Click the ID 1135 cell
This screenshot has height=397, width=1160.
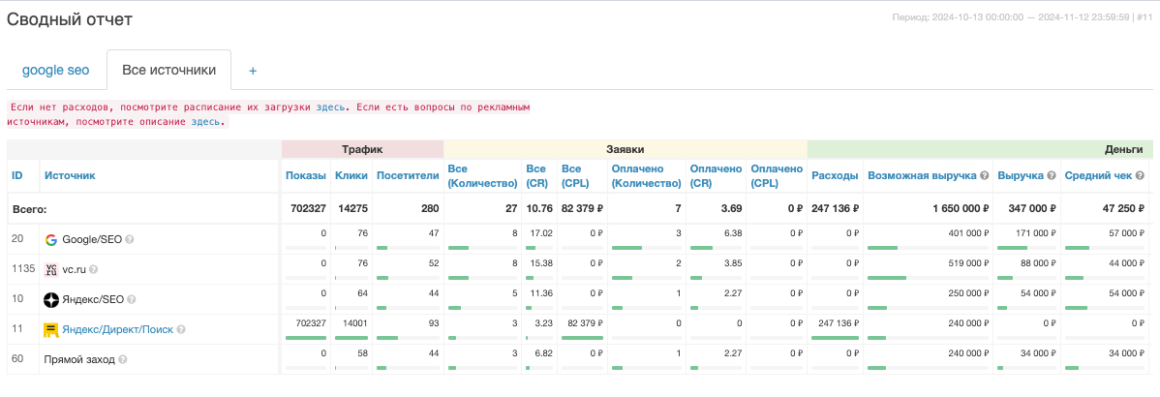coord(24,269)
